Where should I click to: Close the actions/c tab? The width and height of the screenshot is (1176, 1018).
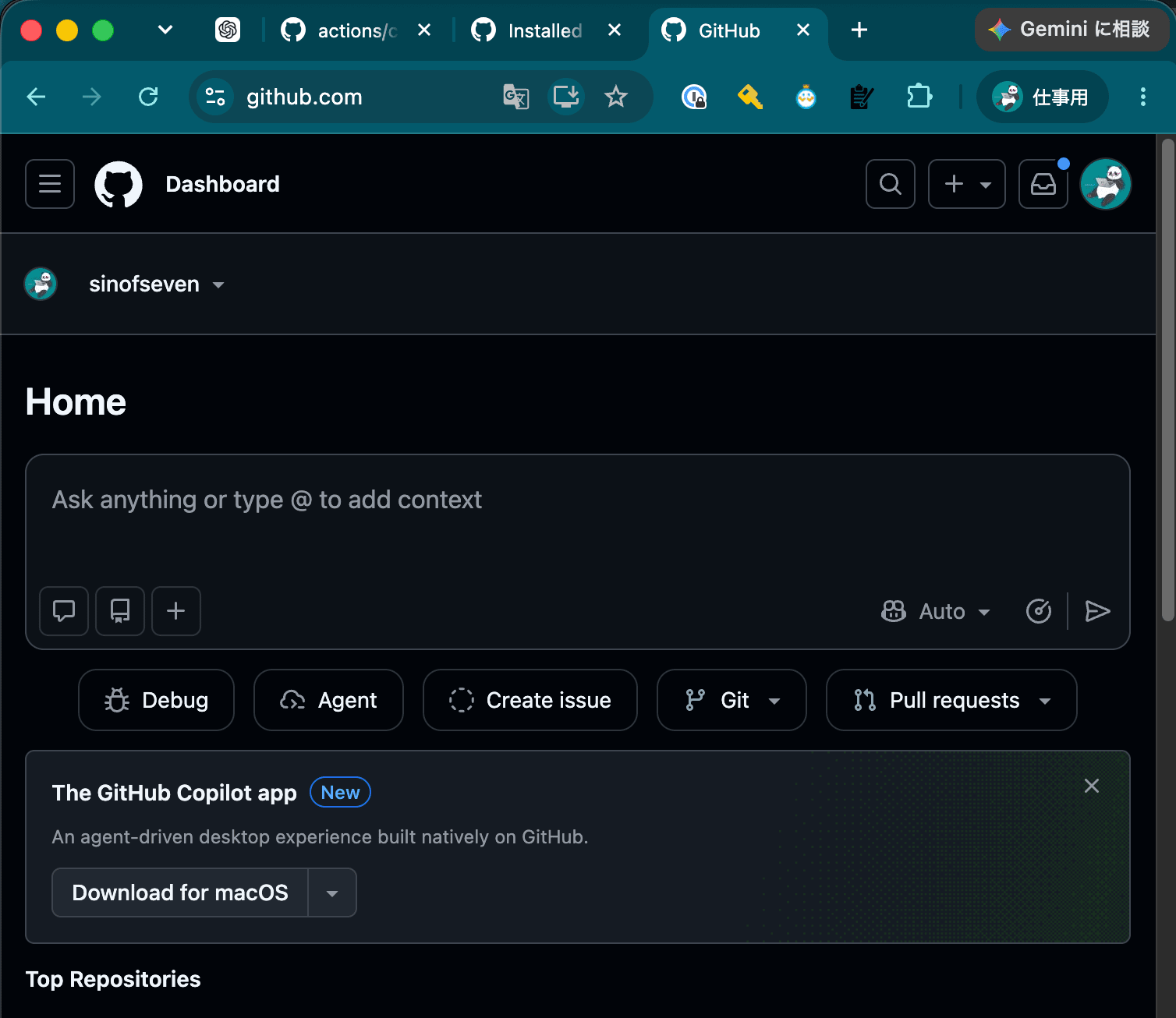click(424, 30)
